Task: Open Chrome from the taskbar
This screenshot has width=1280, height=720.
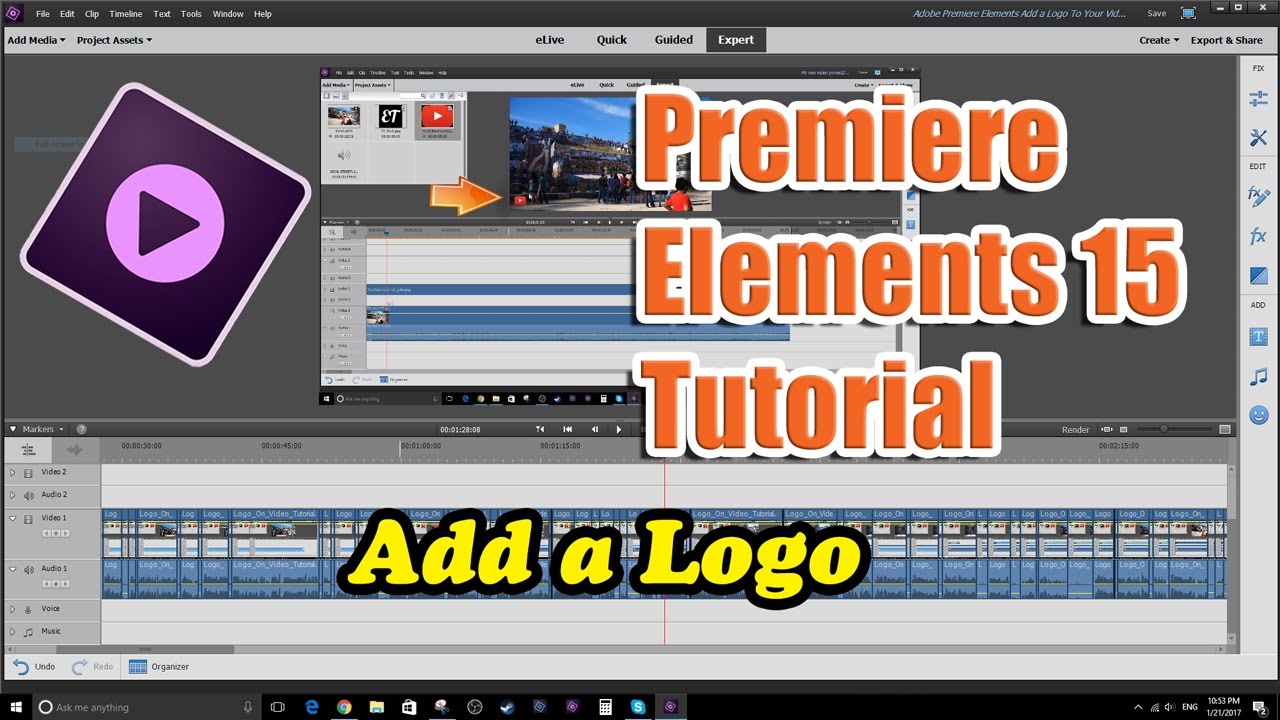Action: [x=343, y=707]
